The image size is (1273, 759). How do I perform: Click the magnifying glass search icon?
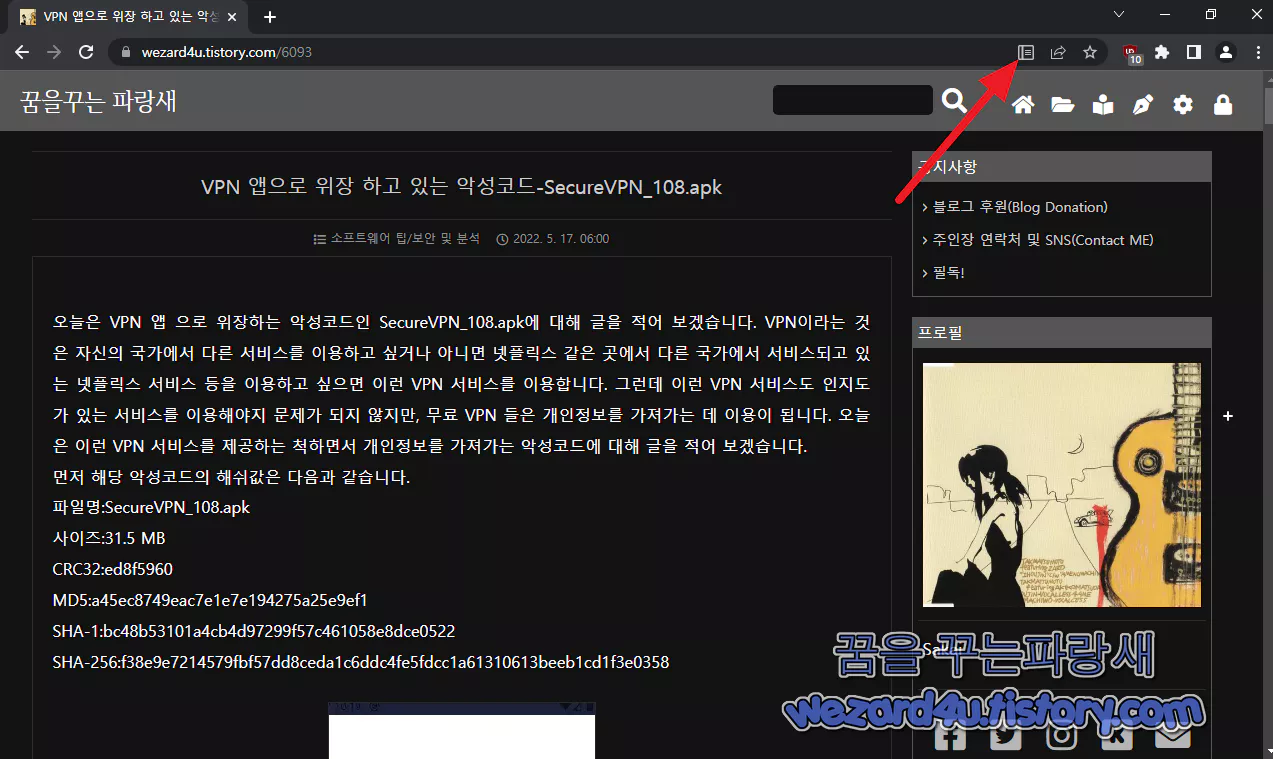point(954,100)
